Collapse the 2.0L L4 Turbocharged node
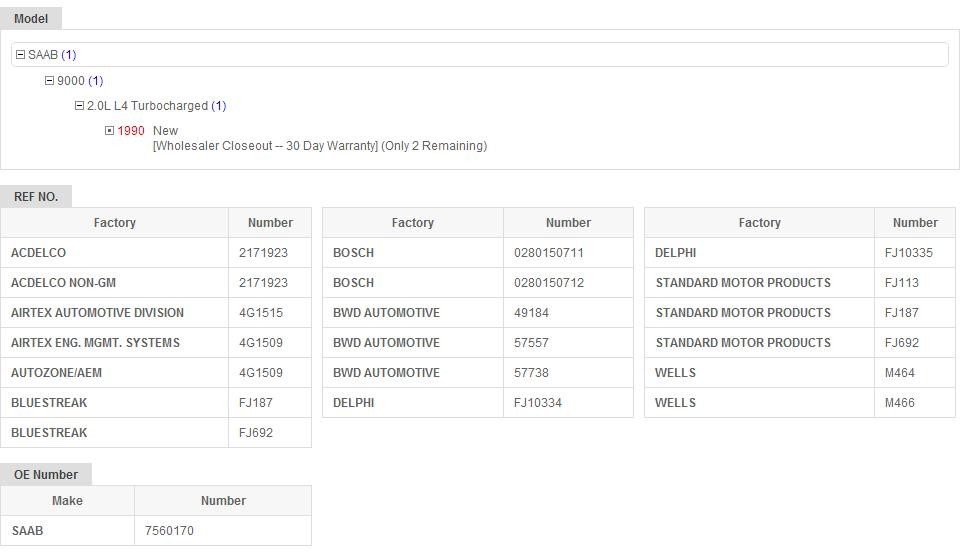The width and height of the screenshot is (969, 556). (x=79, y=106)
